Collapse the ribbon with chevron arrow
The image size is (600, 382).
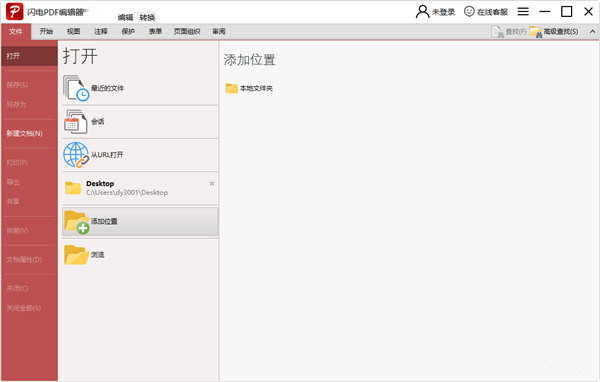[x=592, y=32]
